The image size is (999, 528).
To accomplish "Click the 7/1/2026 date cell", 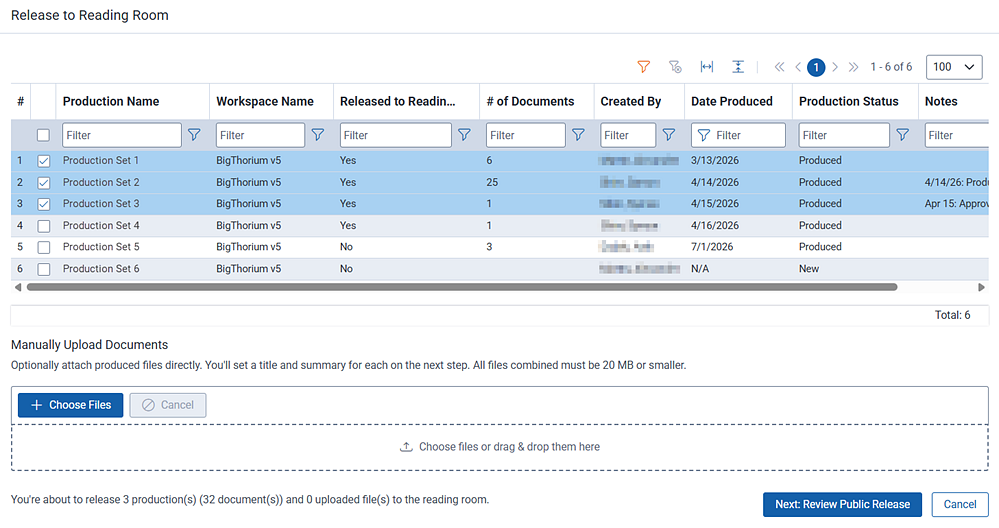I will (712, 247).
